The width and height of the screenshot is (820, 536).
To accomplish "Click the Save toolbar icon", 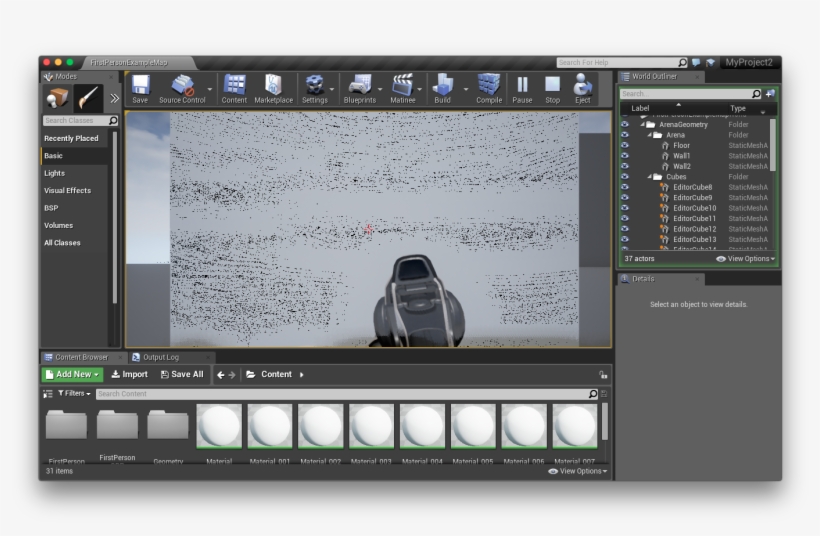I will pos(140,88).
